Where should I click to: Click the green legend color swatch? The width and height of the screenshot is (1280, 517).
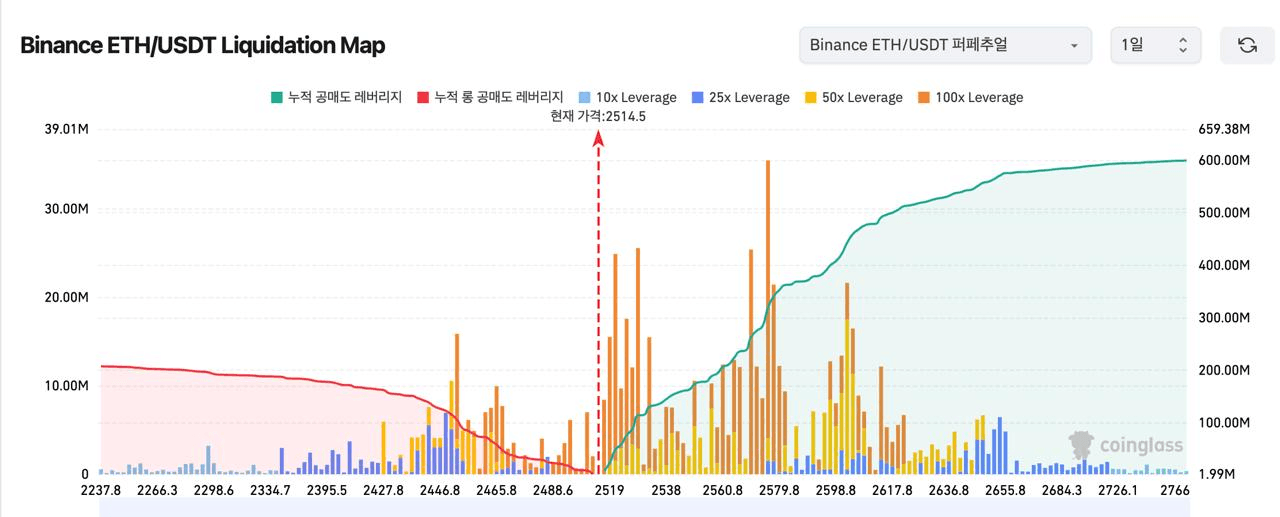pos(277,97)
